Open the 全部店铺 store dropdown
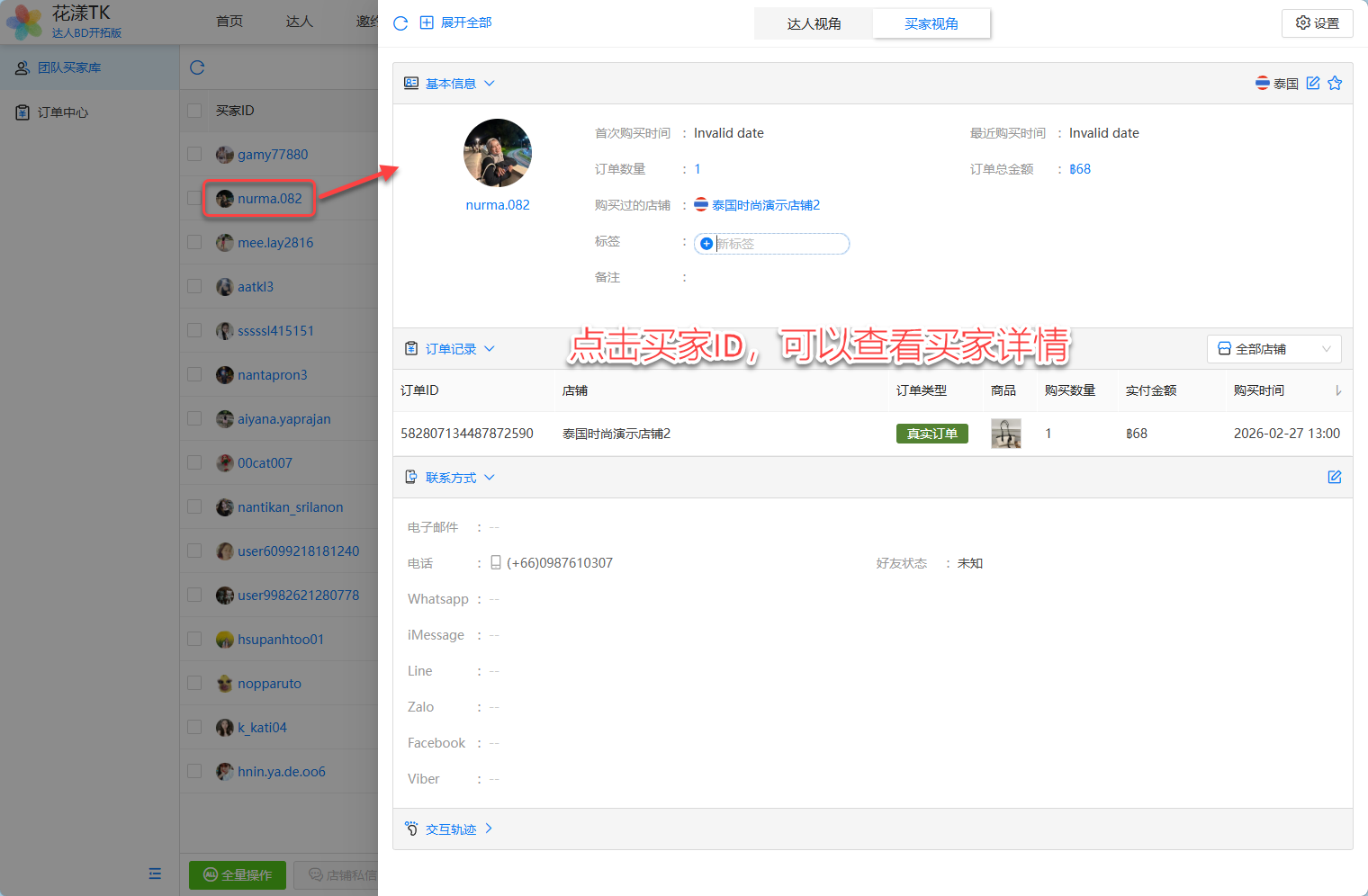The width and height of the screenshot is (1368, 896). pos(1273,349)
